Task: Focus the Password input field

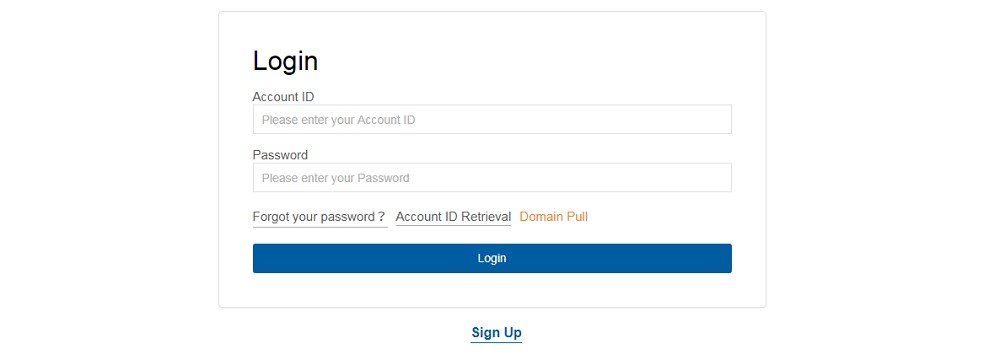Action: point(492,177)
